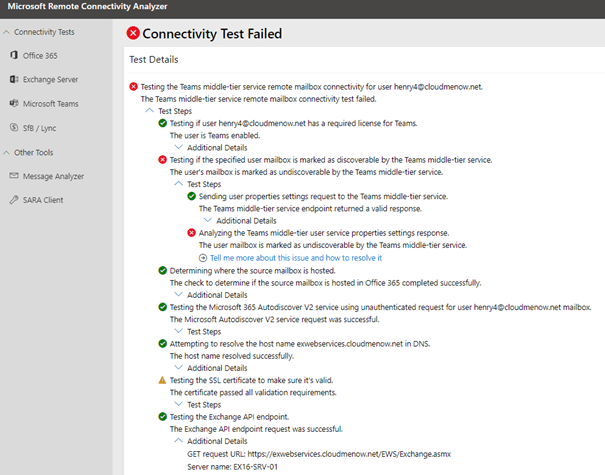Click the Office 365 sidebar icon
605x475 pixels.
click(14, 56)
